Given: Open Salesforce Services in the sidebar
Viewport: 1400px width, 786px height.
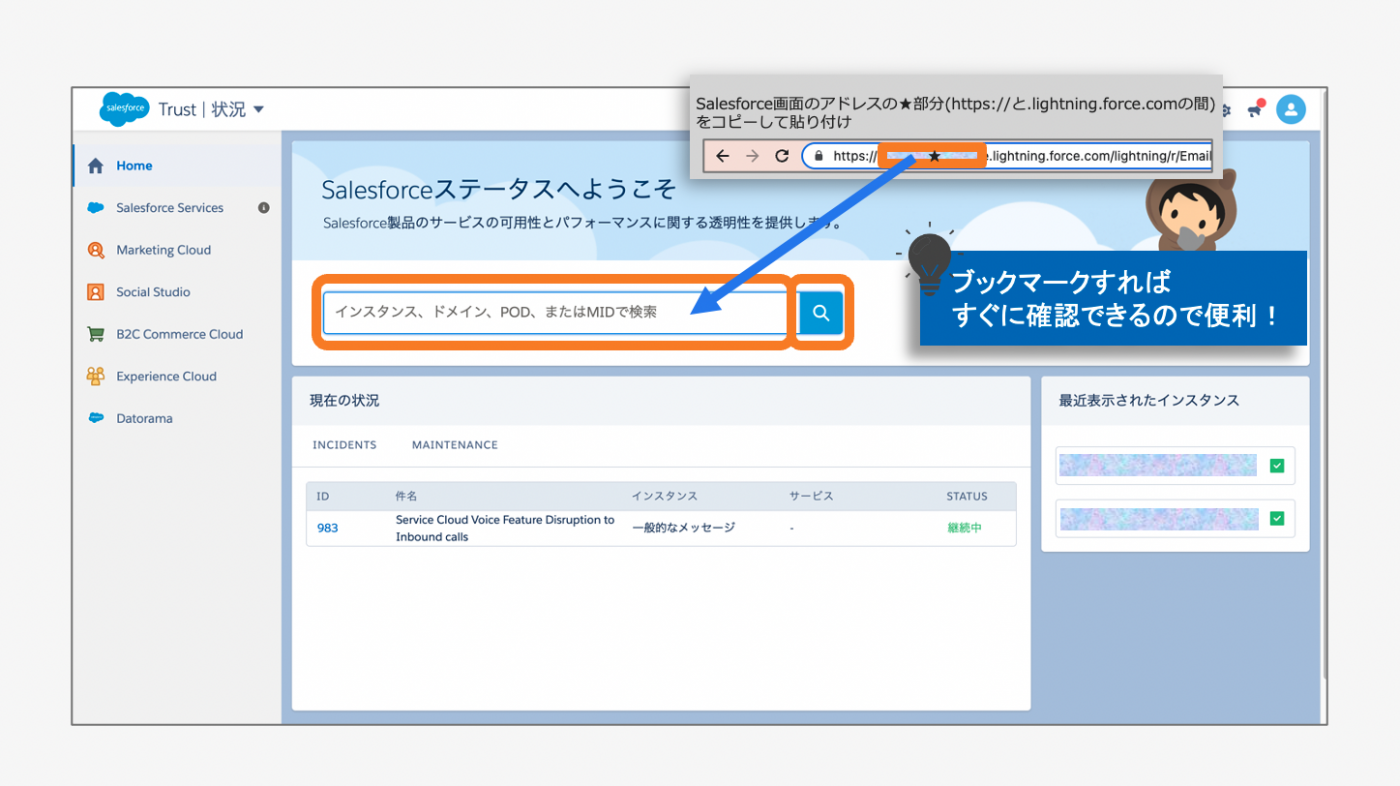Looking at the screenshot, I should pyautogui.click(x=170, y=208).
